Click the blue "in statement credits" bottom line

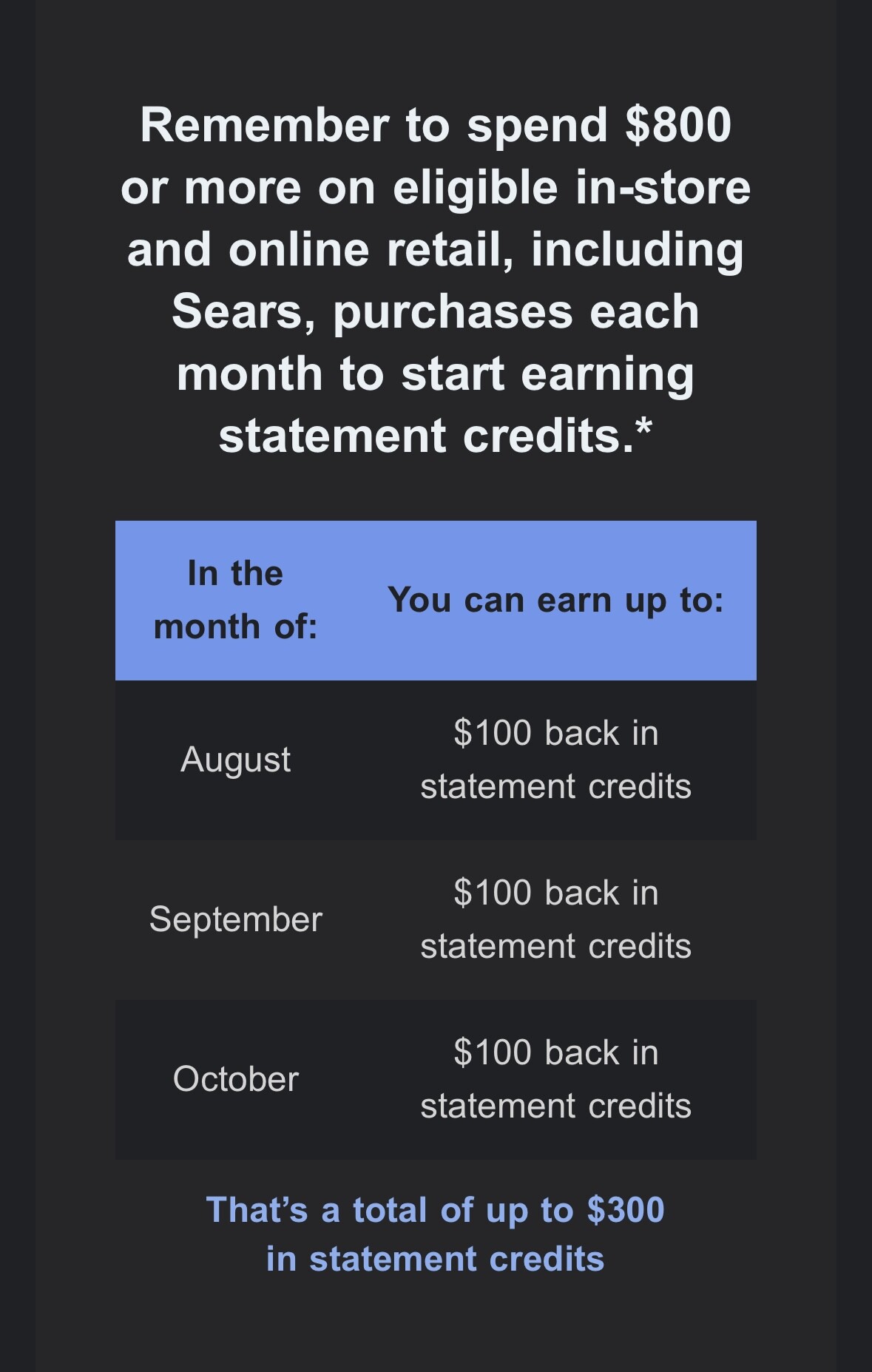tap(436, 1259)
